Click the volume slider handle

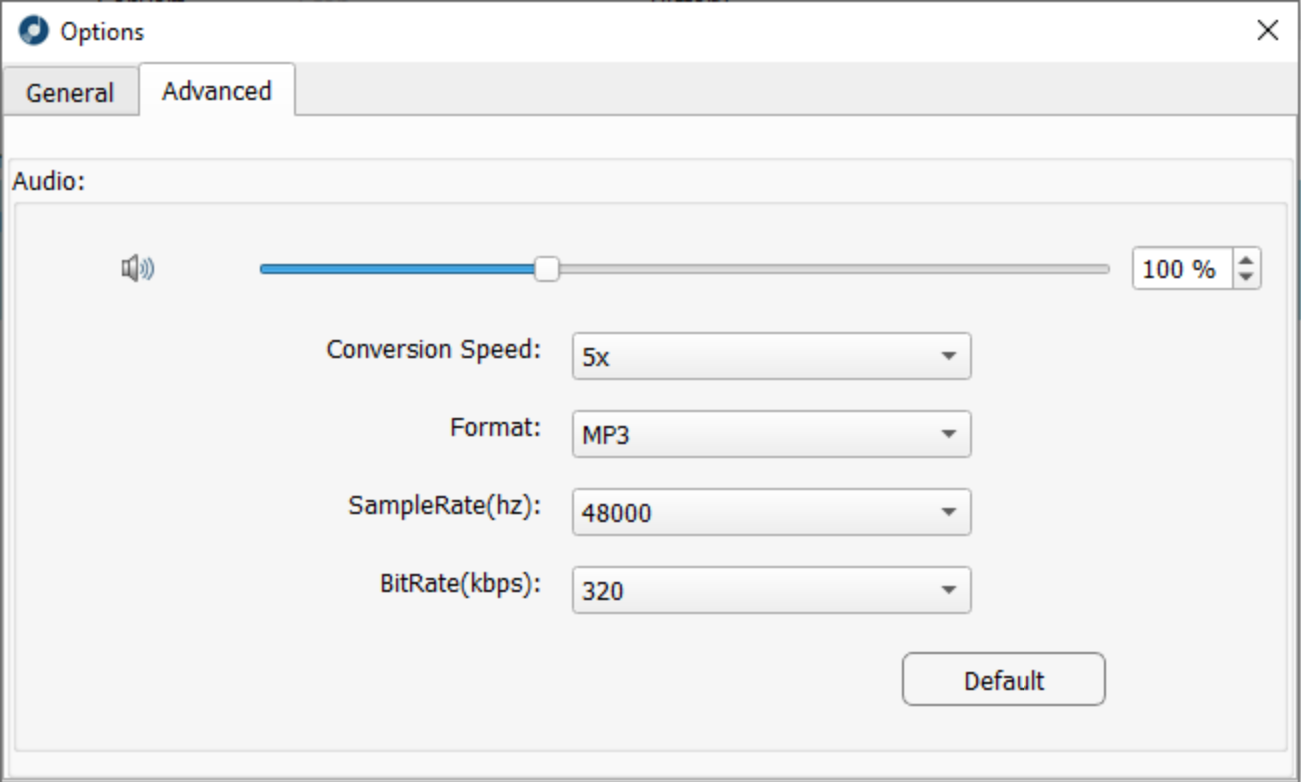pyautogui.click(x=546, y=268)
